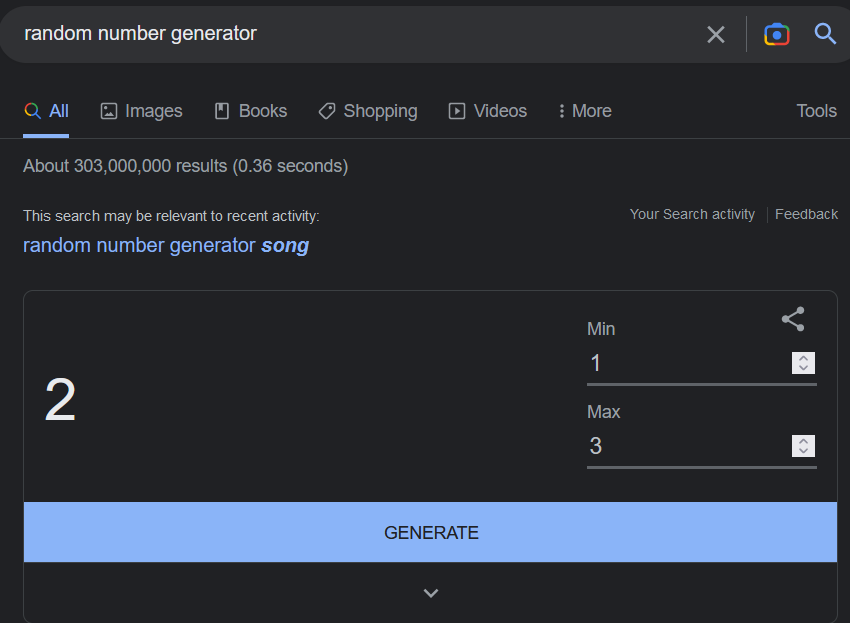Show the Videos results tab

[488, 111]
